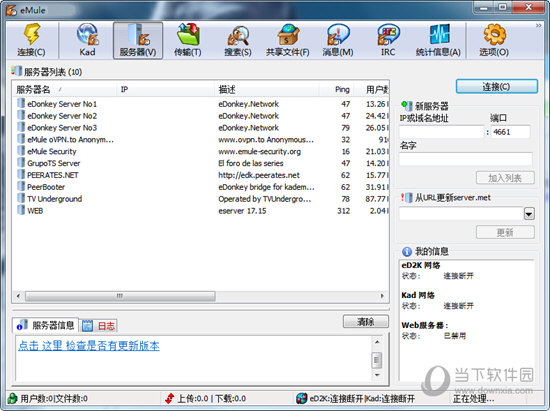Focus the port field showing 4661
The image size is (550, 411).
510,132
